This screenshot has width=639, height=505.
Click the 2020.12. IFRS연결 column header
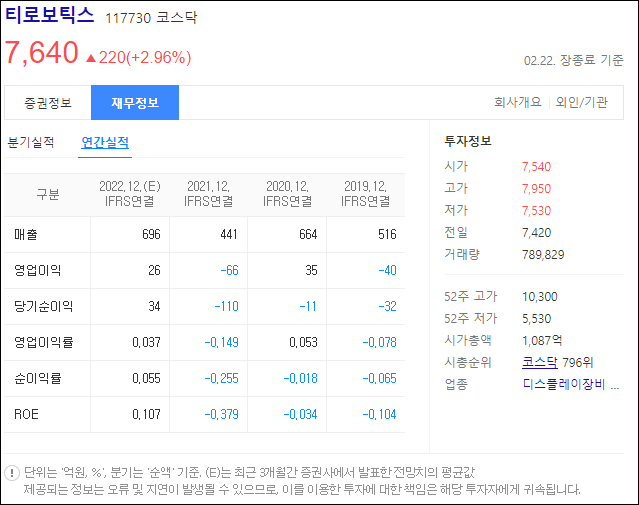(x=287, y=194)
